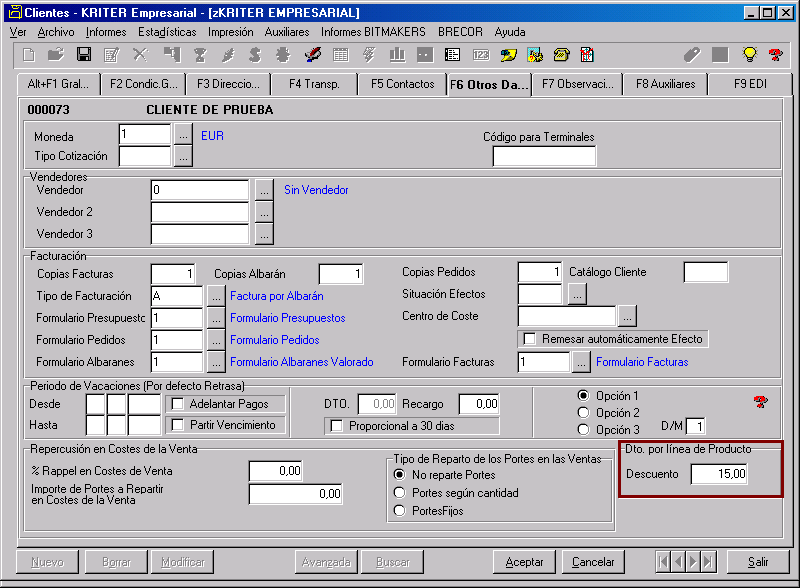Screen dimensions: 800x588
Task: Enable Remesar automáticamente Efecto checkbox
Action: tap(530, 339)
